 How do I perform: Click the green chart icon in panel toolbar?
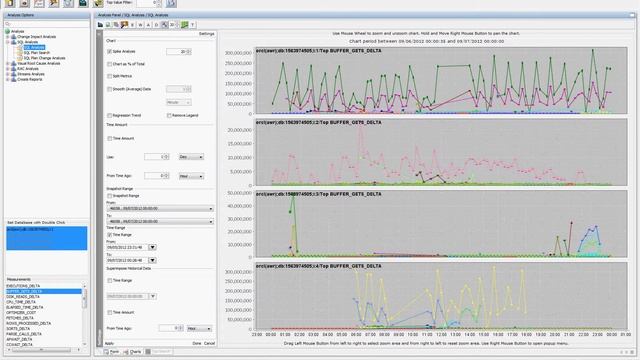point(184,25)
